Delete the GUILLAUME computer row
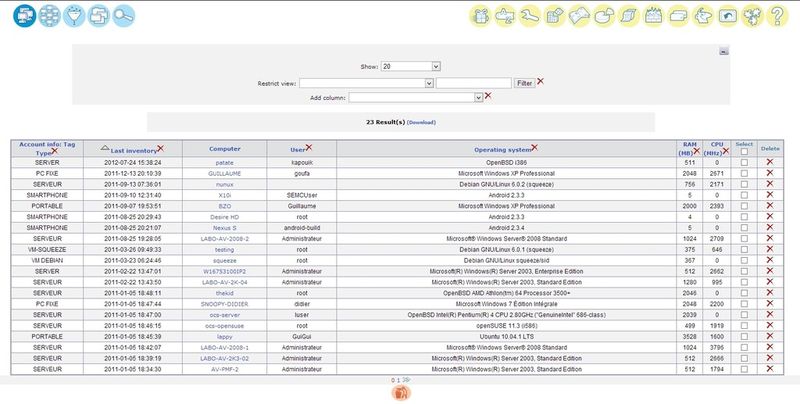The image size is (800, 404). pos(770,173)
